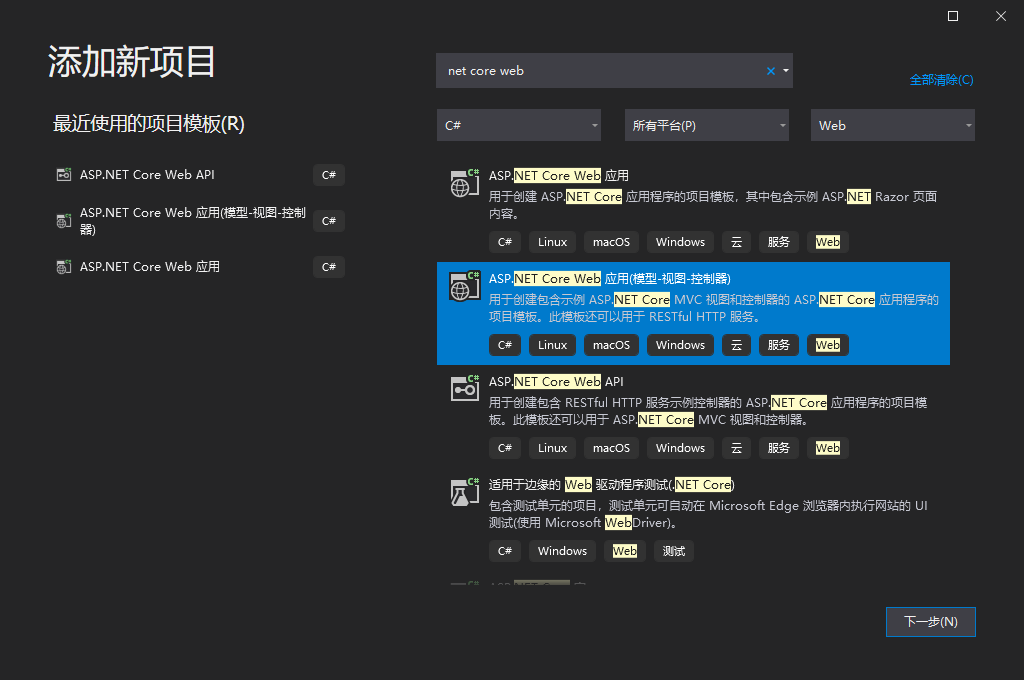Click the globe icon of the highlighted MVC template
The width and height of the screenshot is (1024, 680).
click(x=464, y=287)
